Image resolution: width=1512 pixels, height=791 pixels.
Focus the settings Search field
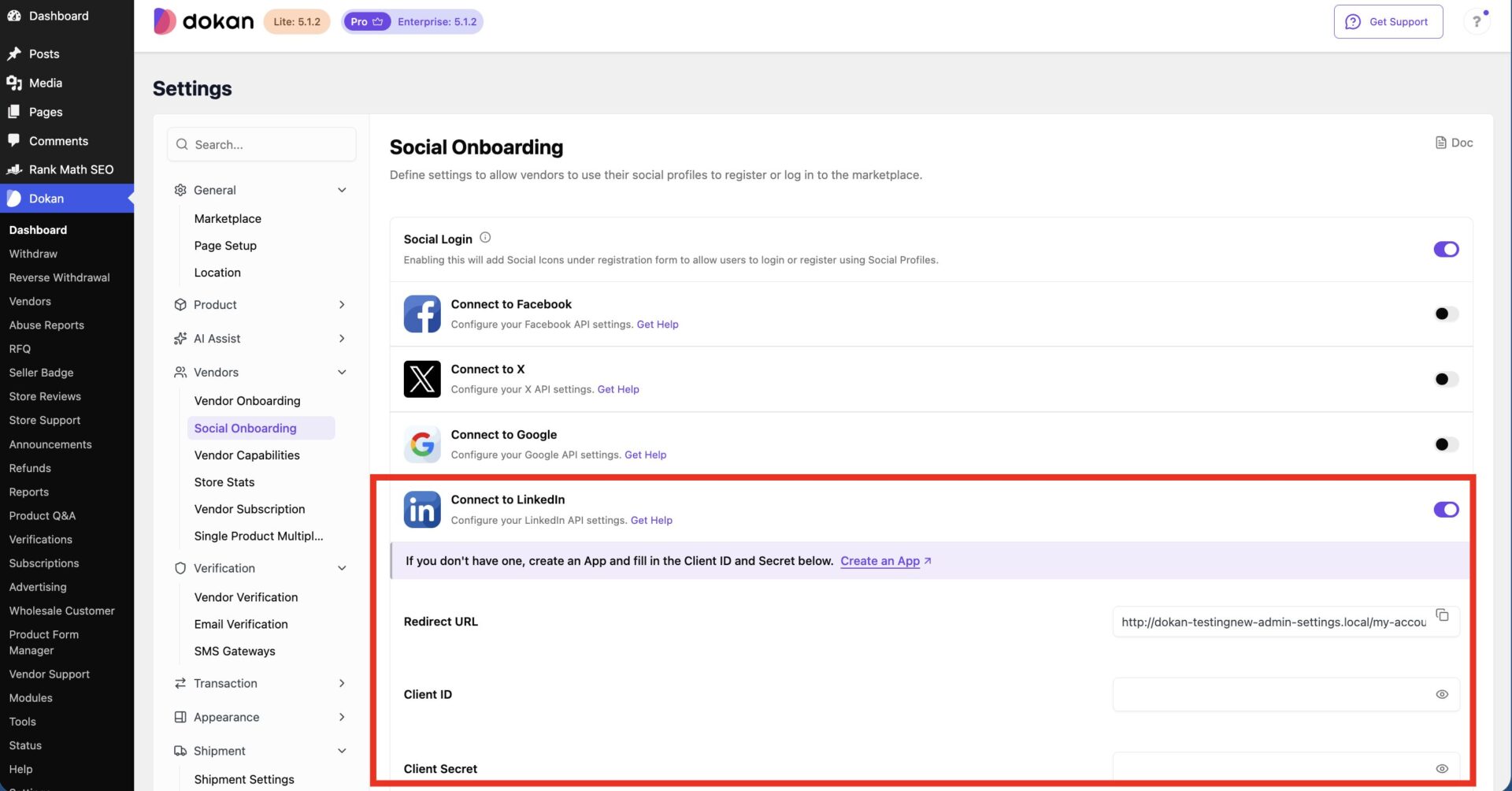(261, 144)
